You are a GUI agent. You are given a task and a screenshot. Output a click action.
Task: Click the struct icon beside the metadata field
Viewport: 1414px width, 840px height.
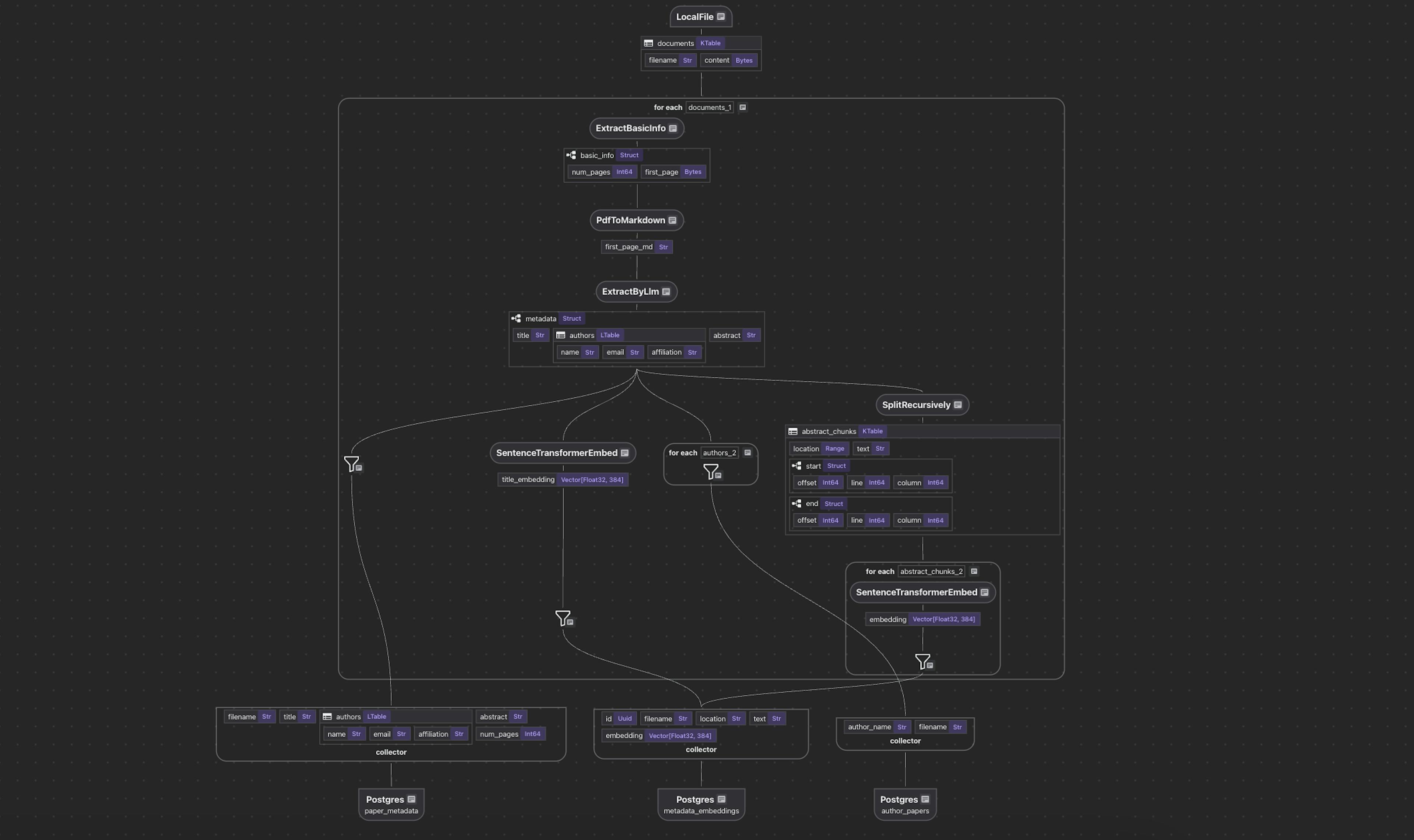point(517,318)
